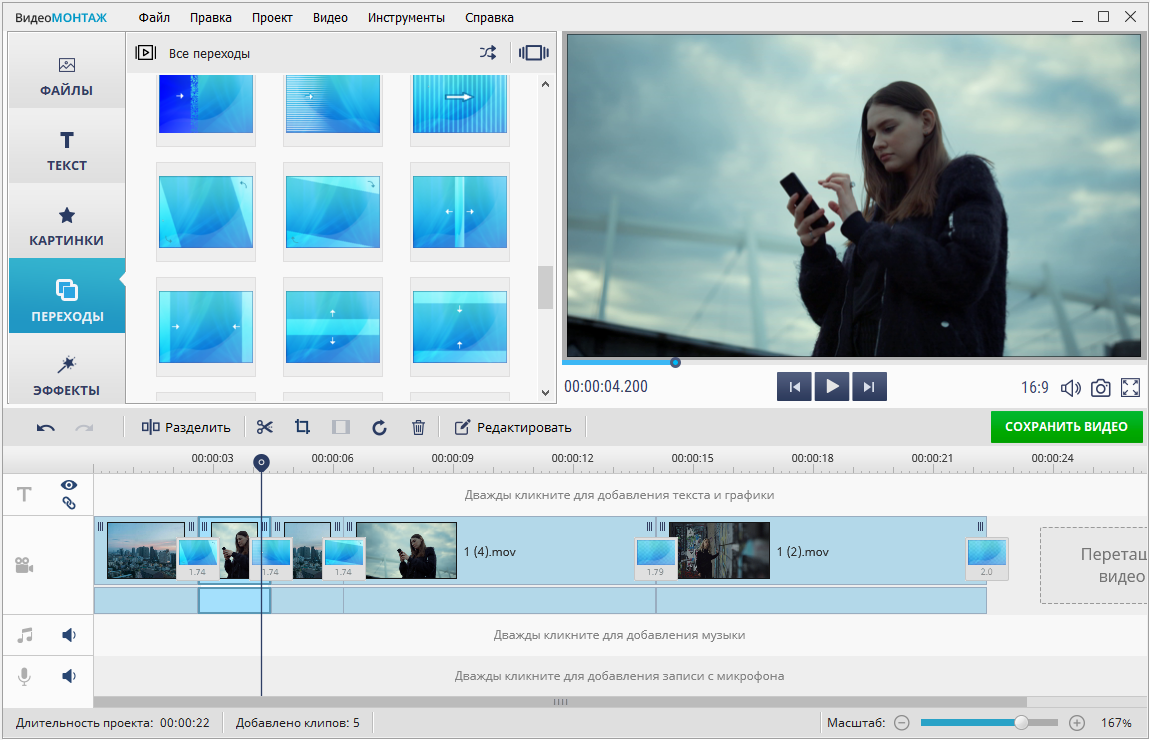
Task: Open the Проект menu
Action: point(272,17)
